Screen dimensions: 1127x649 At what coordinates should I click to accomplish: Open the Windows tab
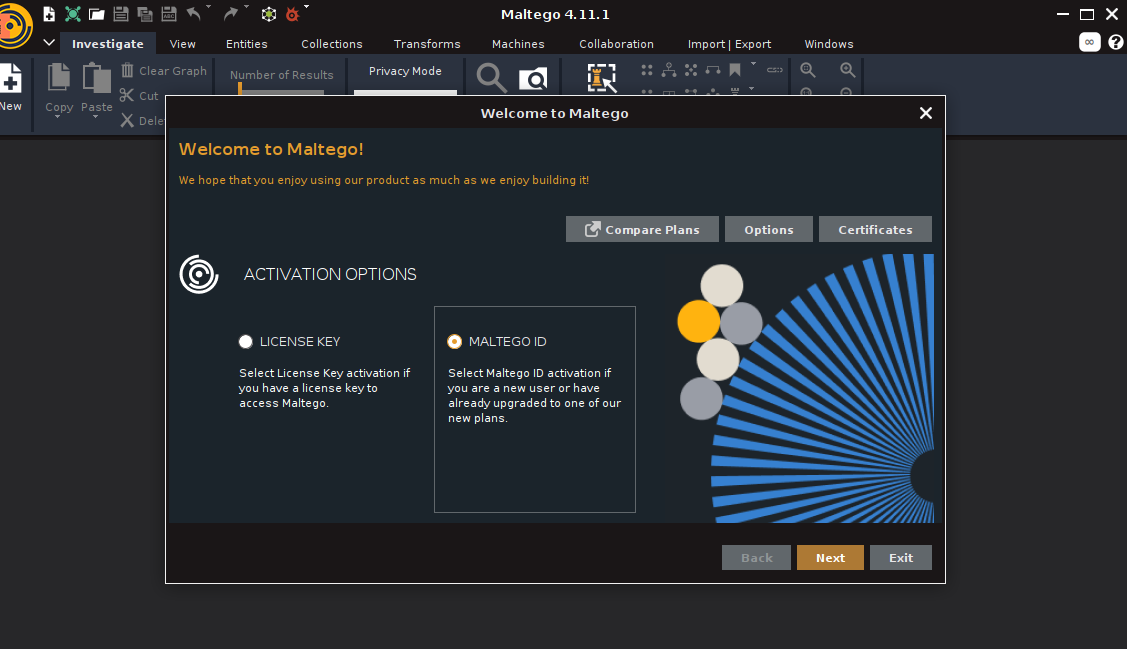coord(829,44)
